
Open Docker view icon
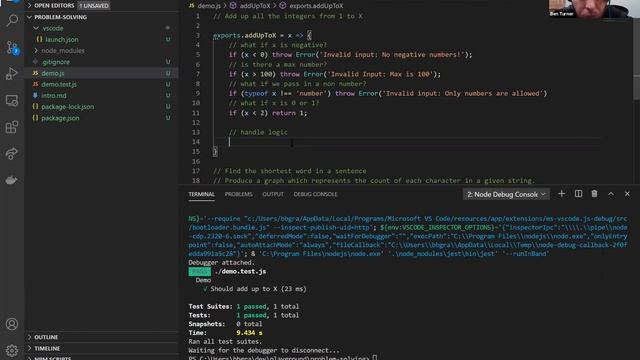12,180
